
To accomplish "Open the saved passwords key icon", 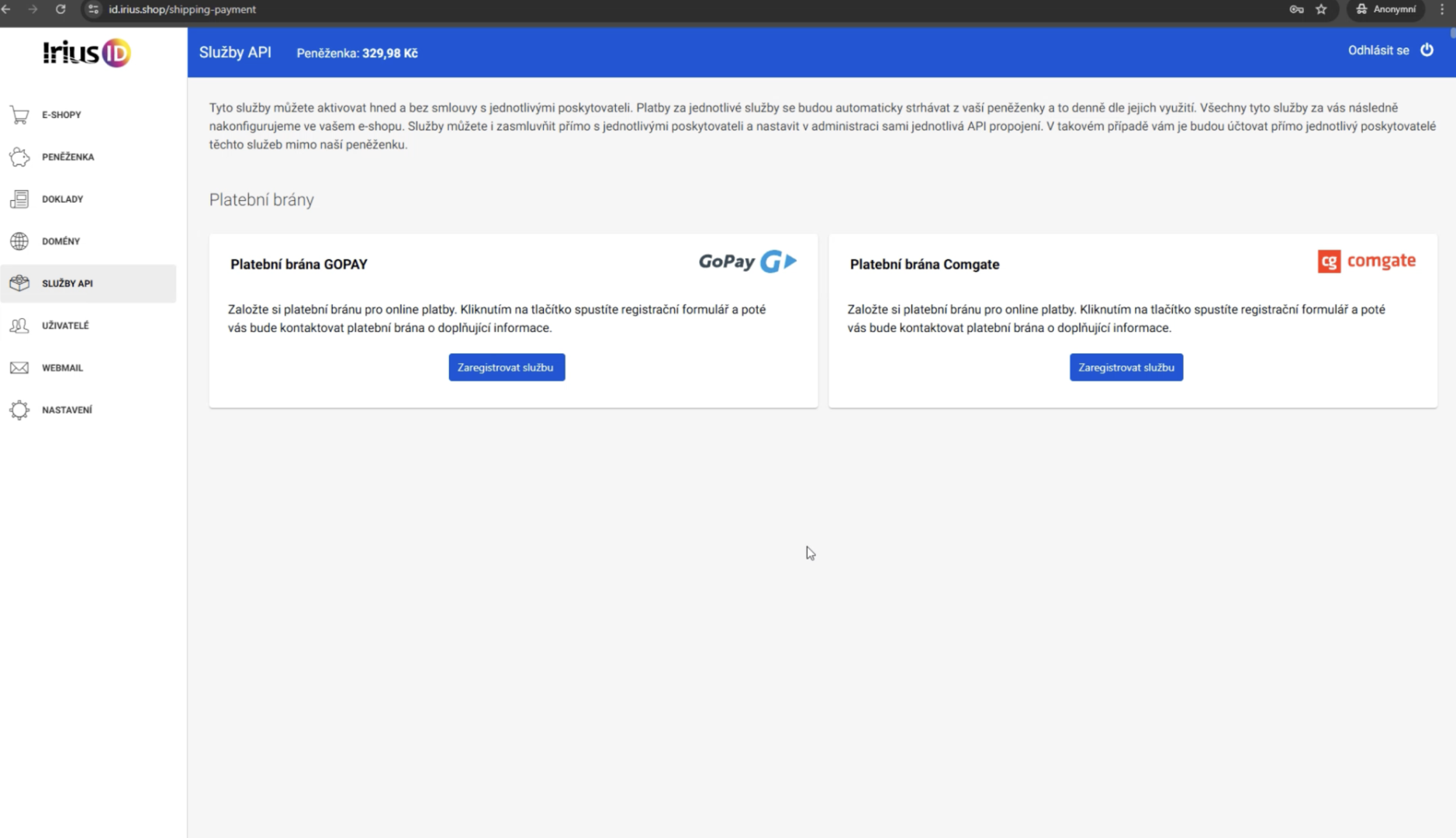I will pyautogui.click(x=1296, y=9).
